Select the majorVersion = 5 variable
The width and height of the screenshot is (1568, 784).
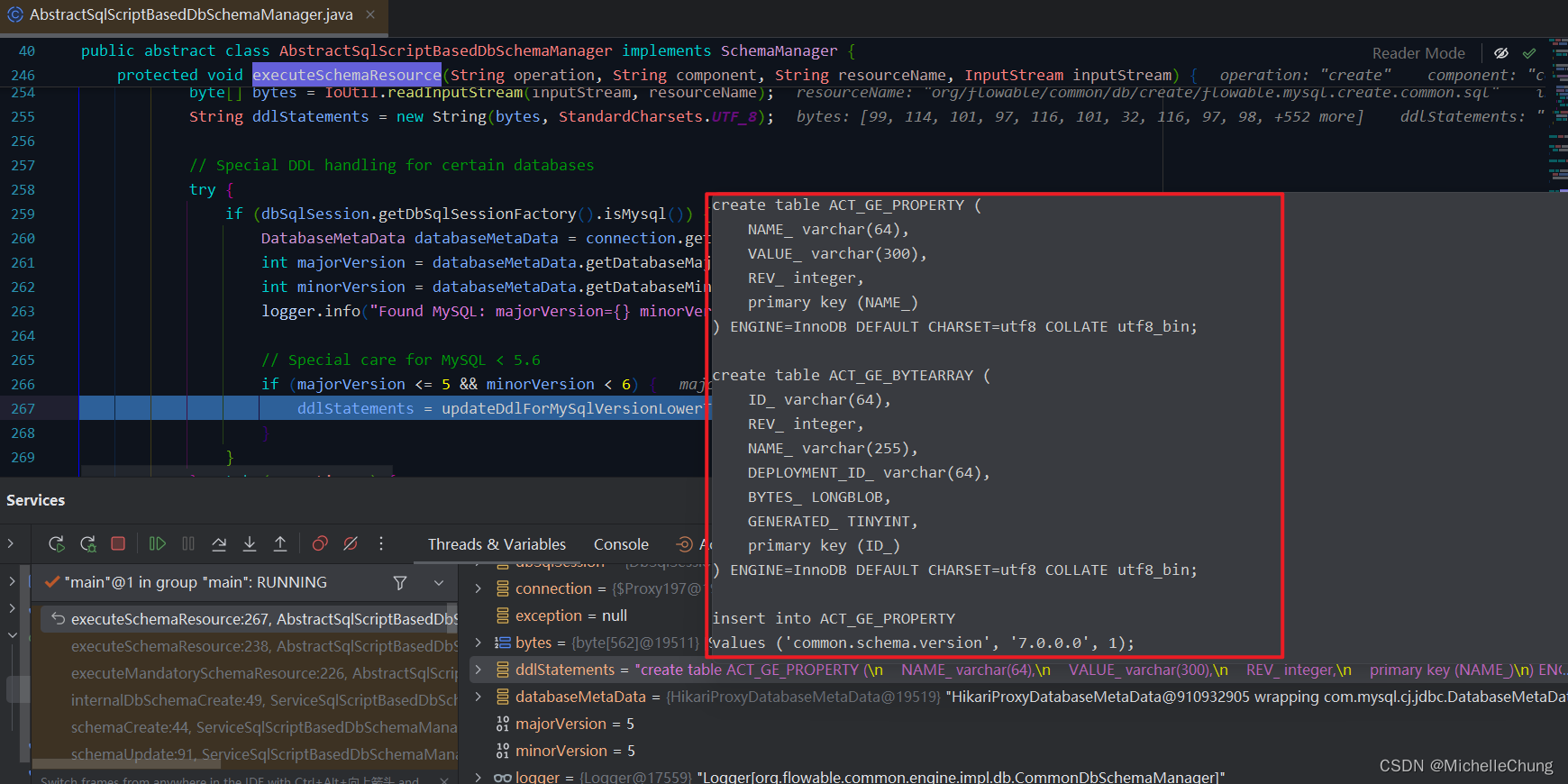(x=574, y=724)
